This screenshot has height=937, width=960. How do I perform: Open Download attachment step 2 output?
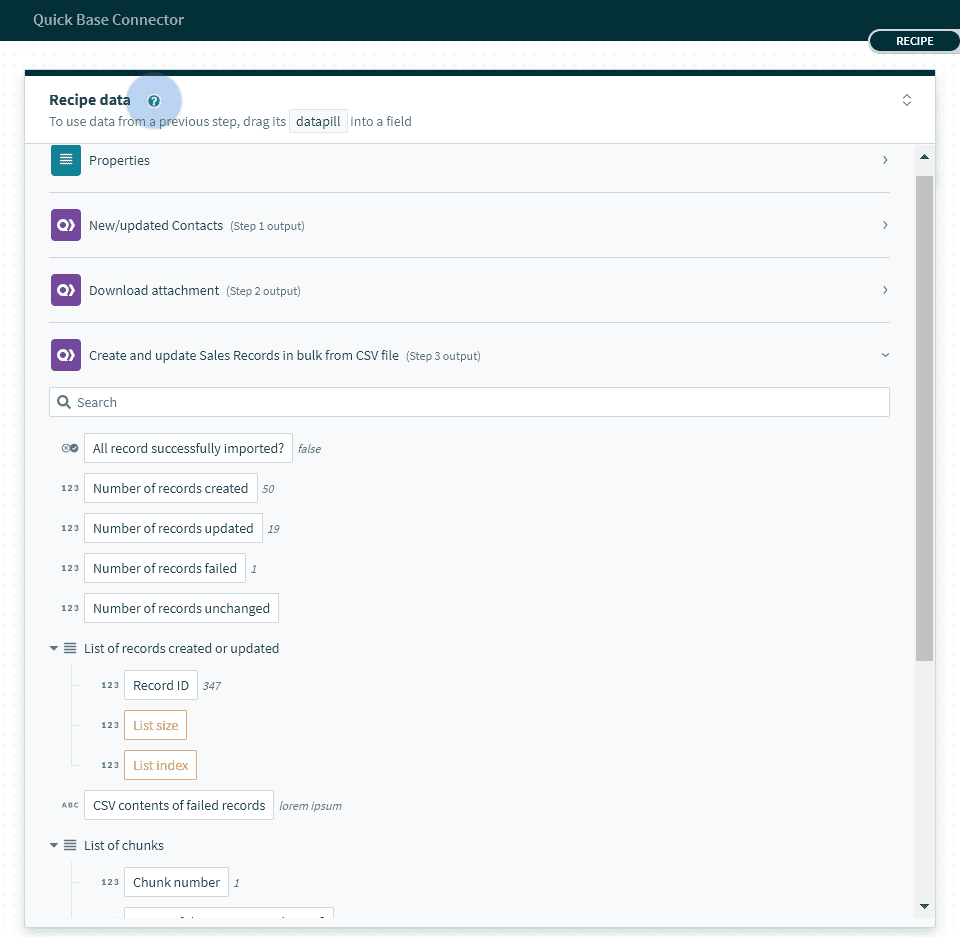click(884, 290)
